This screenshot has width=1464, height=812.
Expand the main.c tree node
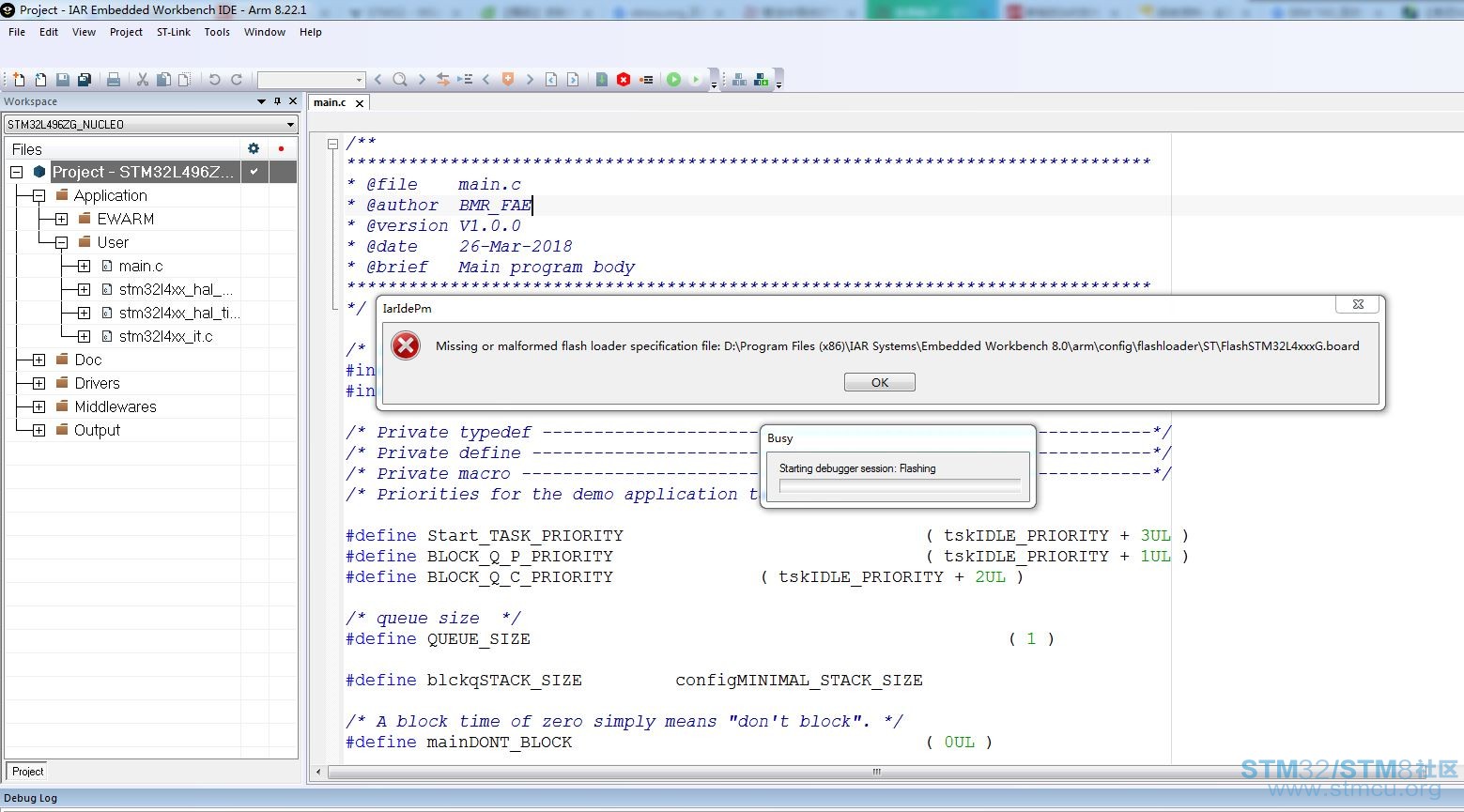(x=84, y=266)
